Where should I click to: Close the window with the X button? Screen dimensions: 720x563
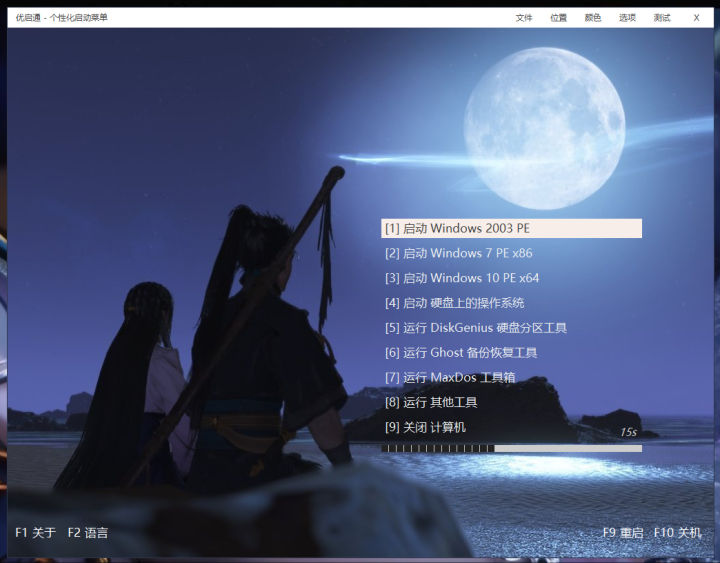click(x=696, y=18)
